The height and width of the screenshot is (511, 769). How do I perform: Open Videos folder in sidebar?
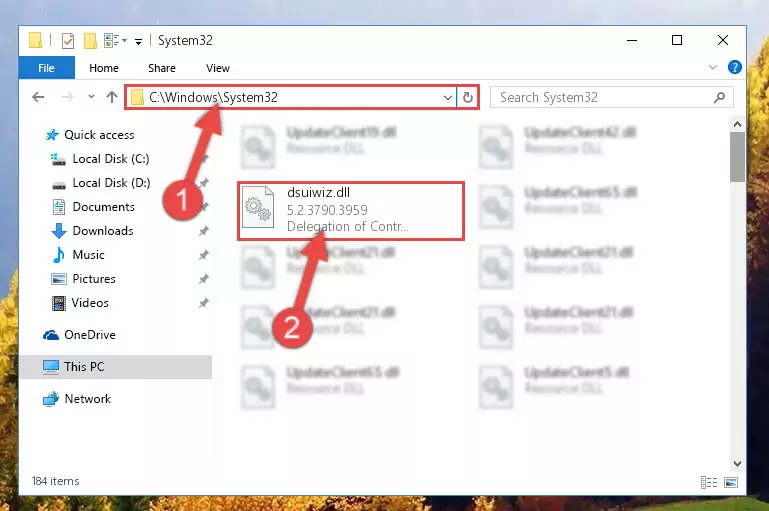click(x=90, y=303)
